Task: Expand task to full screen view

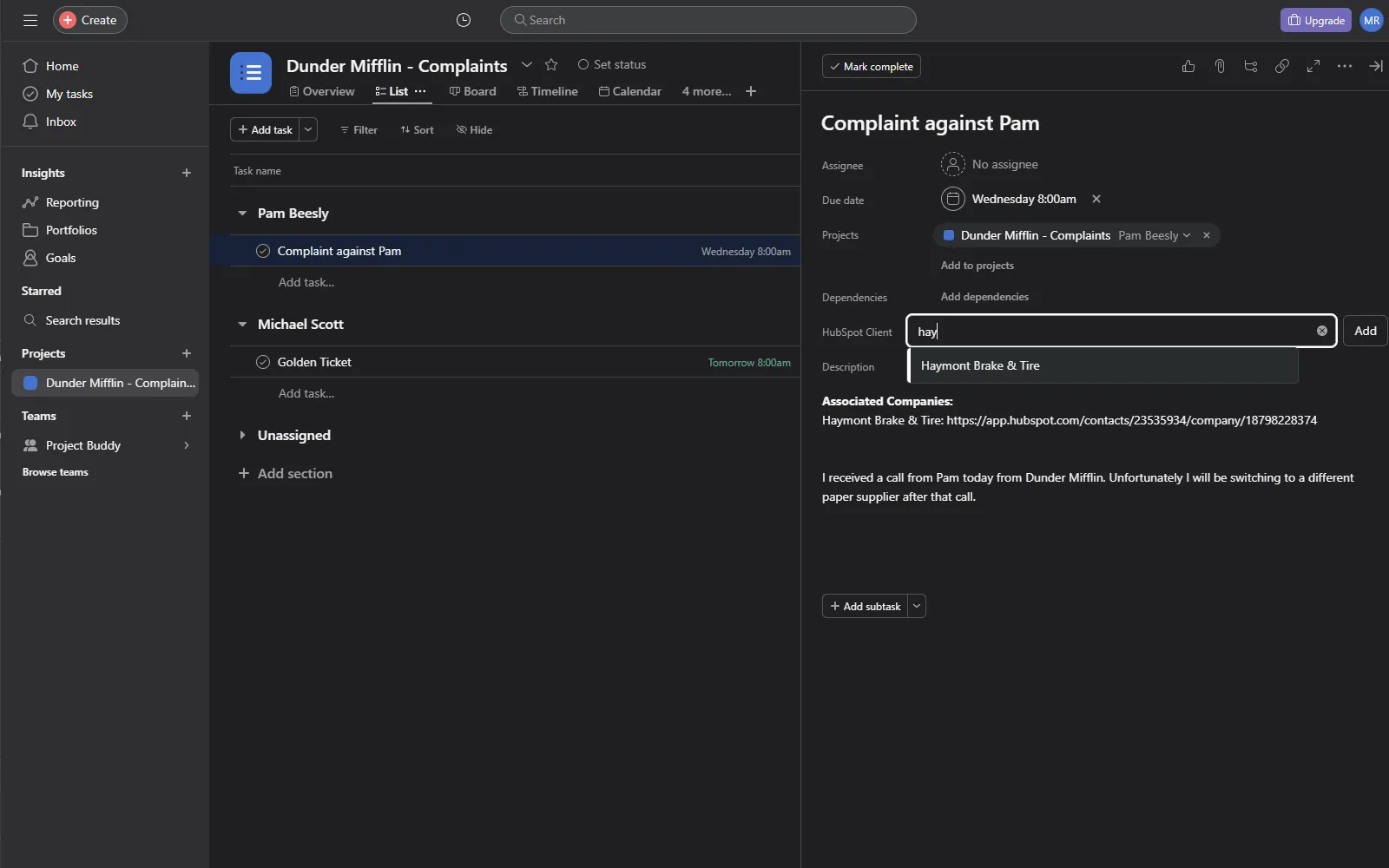Action: tap(1313, 66)
